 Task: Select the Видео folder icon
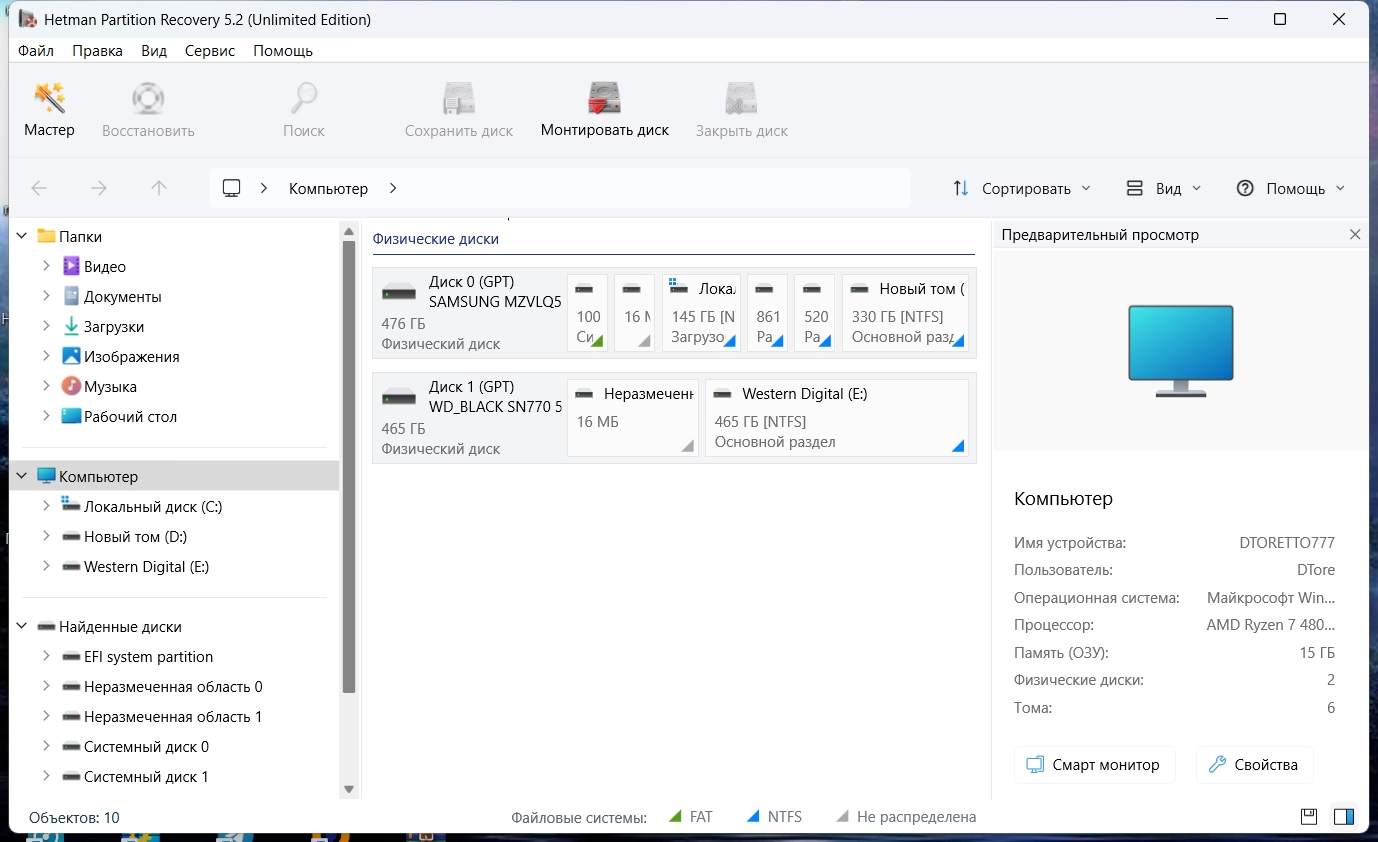pos(71,267)
